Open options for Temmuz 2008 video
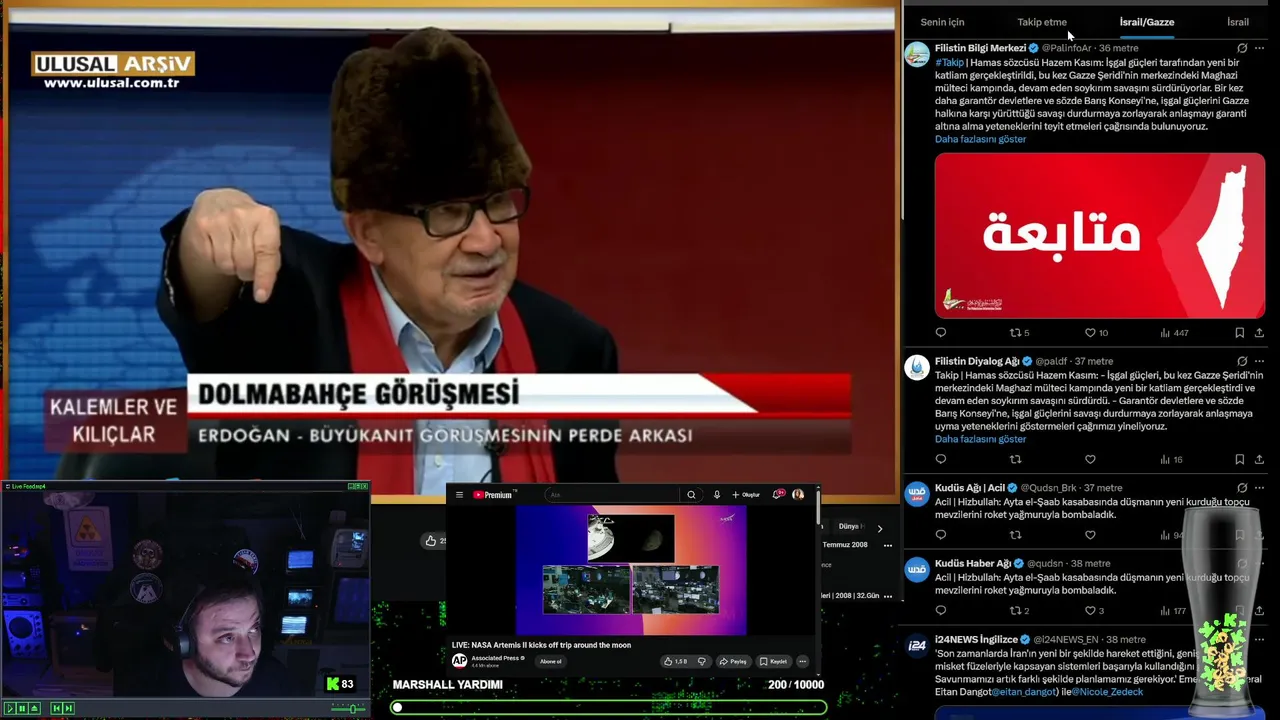Screen dimensions: 1280x720 point(887,545)
